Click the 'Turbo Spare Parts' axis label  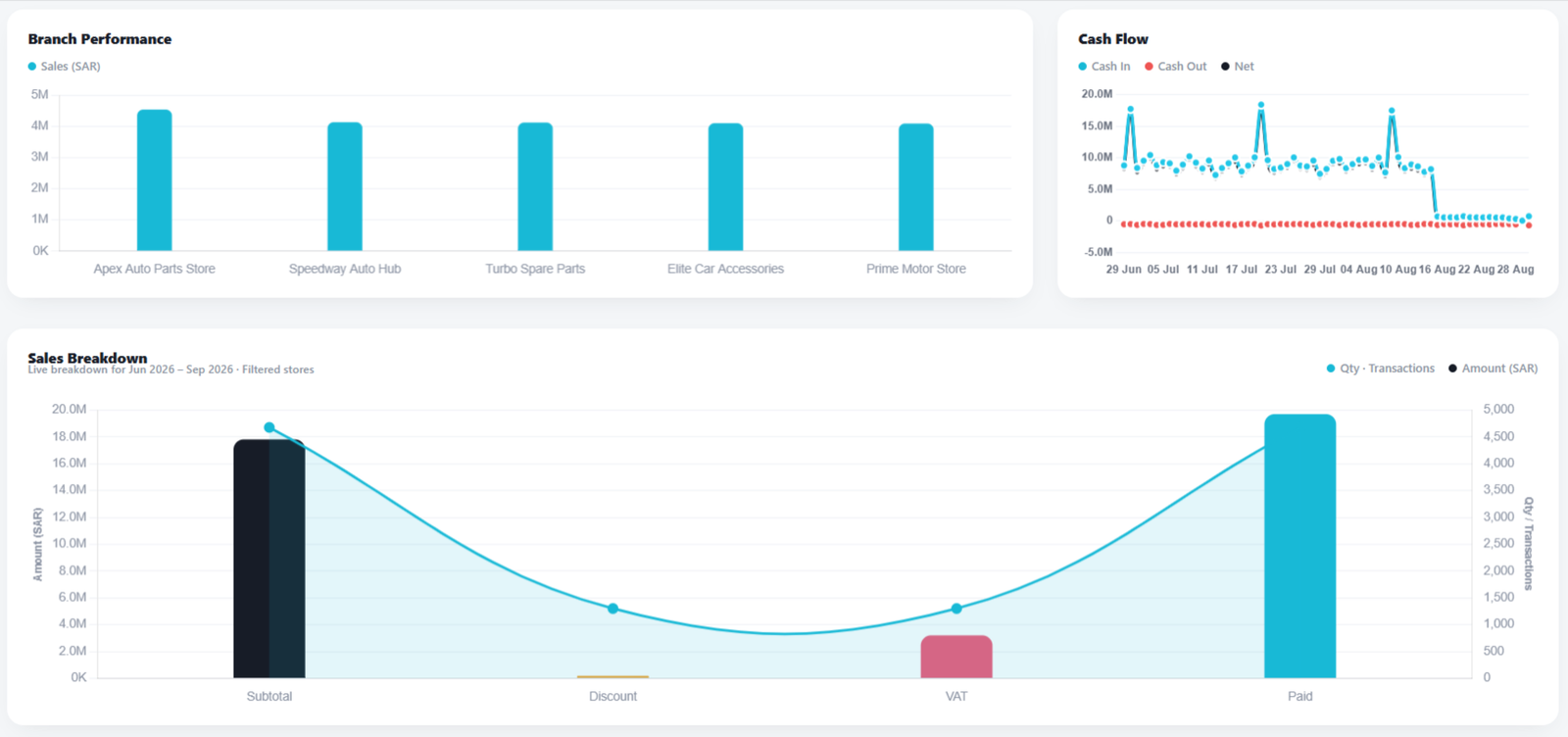coord(535,269)
